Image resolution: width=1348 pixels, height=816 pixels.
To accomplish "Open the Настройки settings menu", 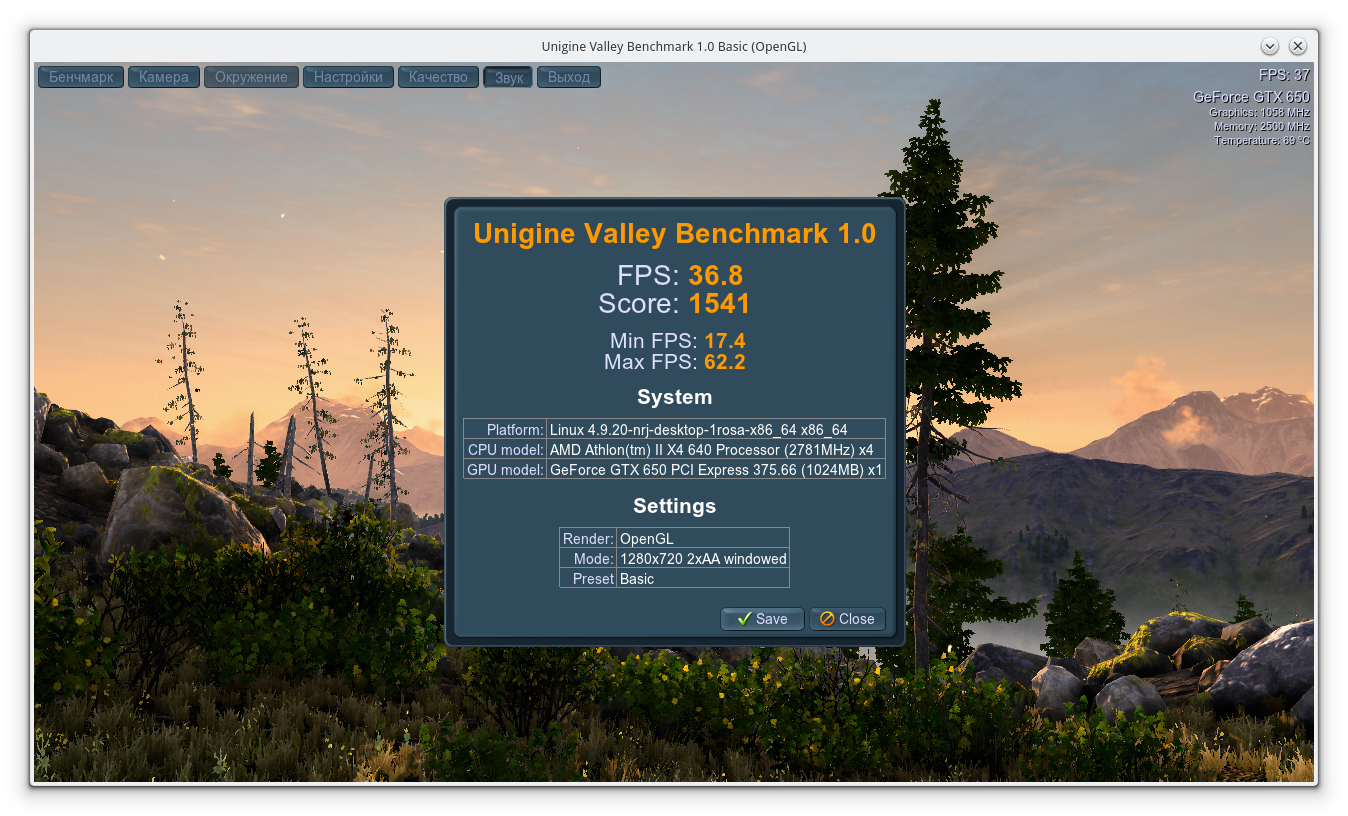I will (348, 77).
